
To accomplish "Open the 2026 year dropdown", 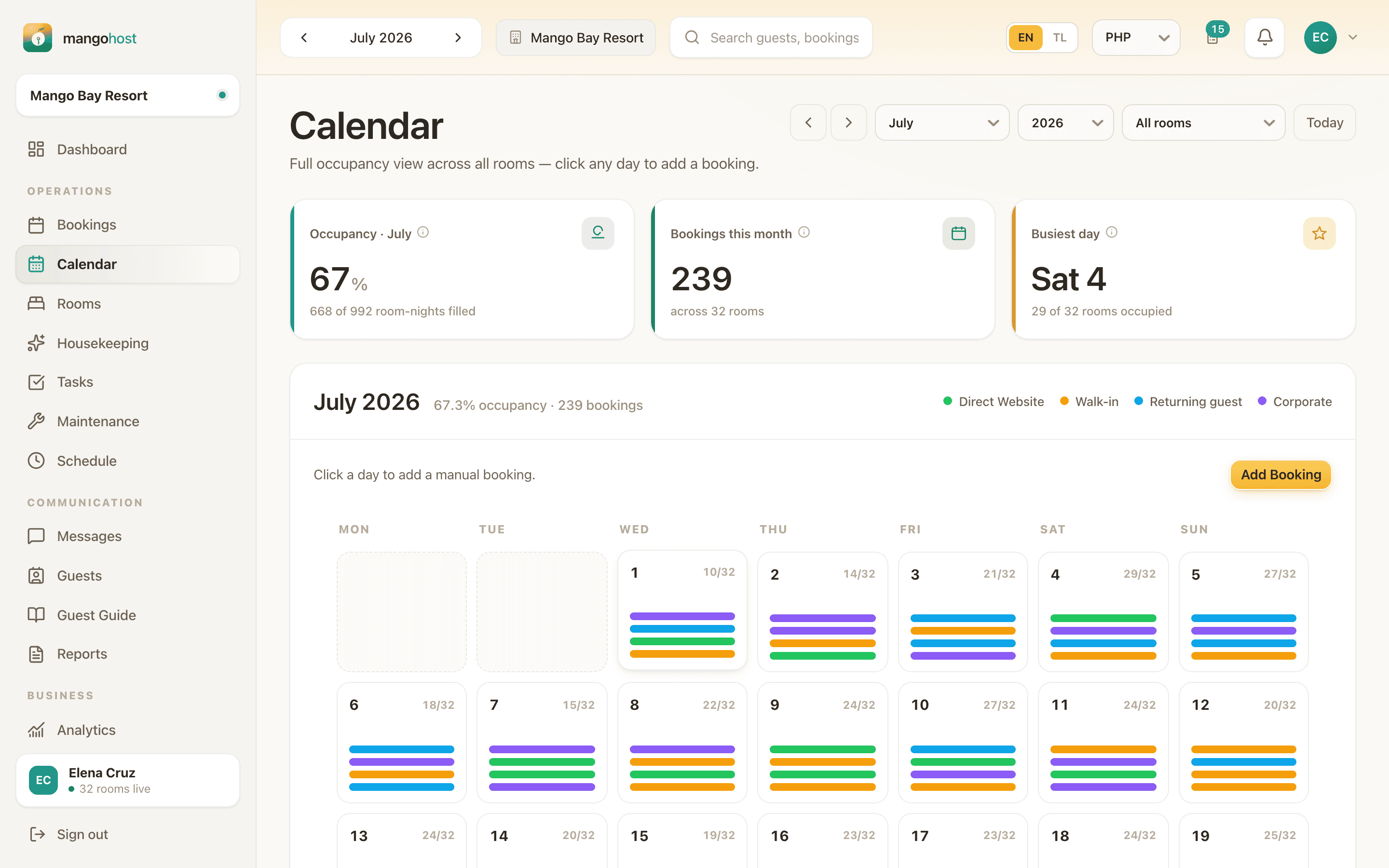I will [x=1065, y=123].
